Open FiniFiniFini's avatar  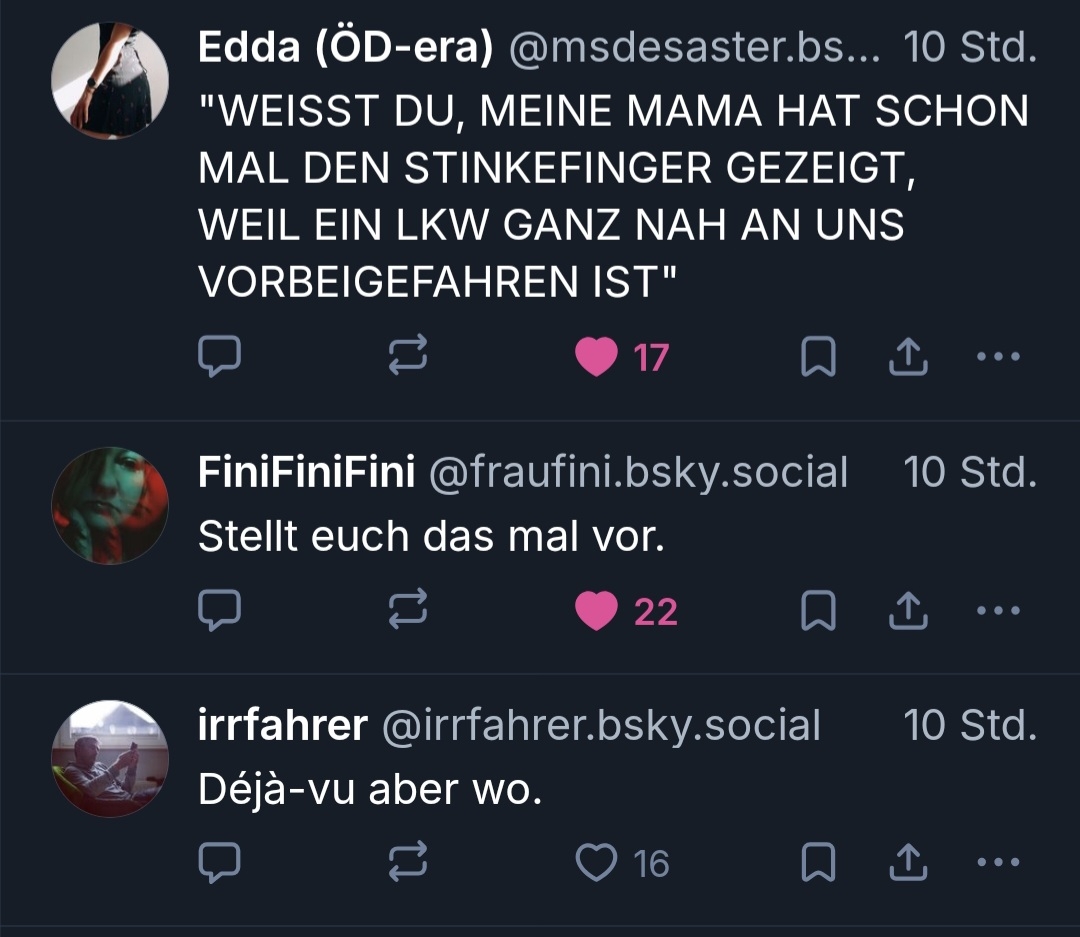click(x=110, y=505)
